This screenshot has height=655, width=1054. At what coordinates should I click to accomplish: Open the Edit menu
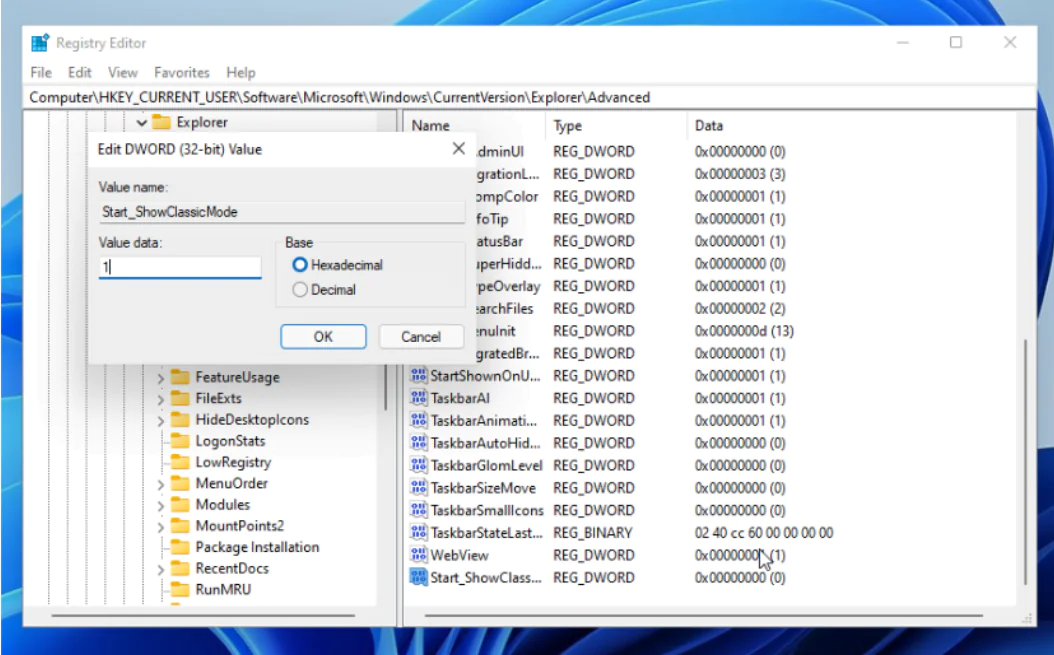pyautogui.click(x=78, y=72)
